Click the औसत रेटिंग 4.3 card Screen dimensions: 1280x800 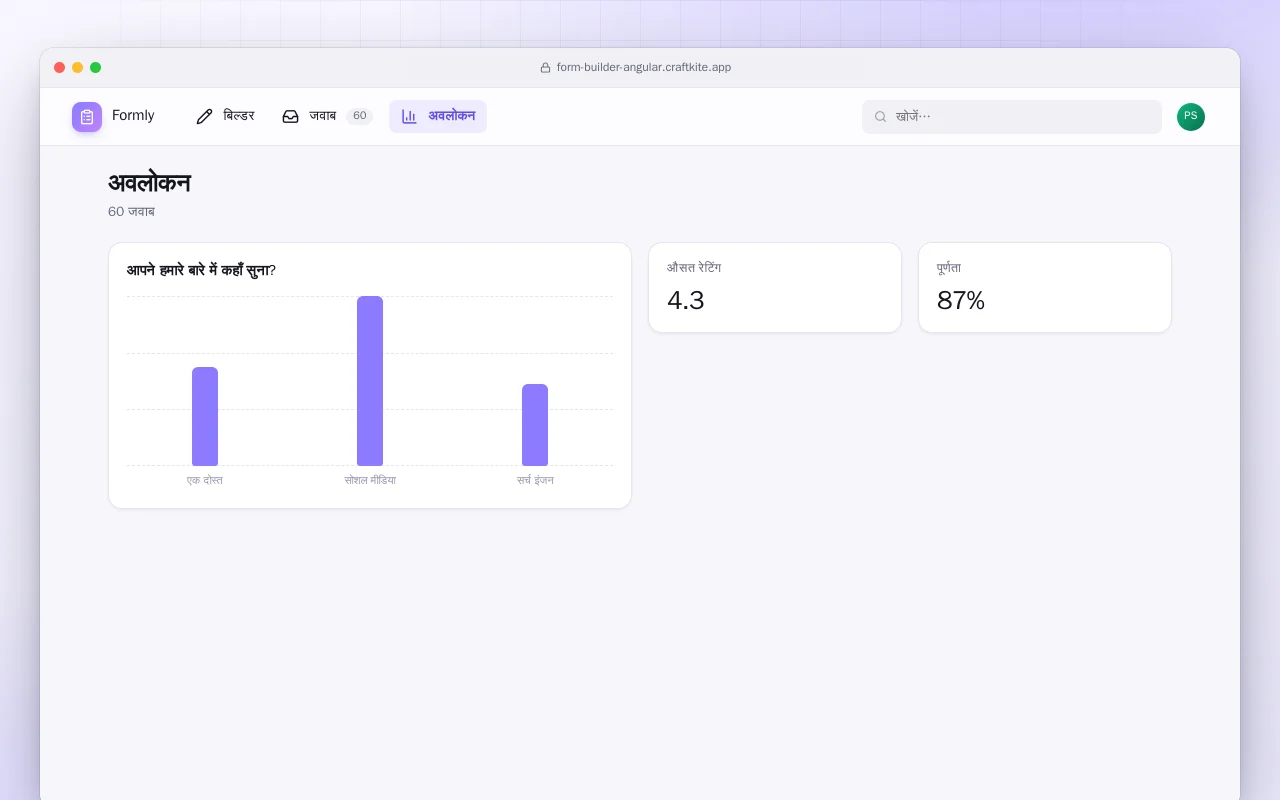[775, 288]
